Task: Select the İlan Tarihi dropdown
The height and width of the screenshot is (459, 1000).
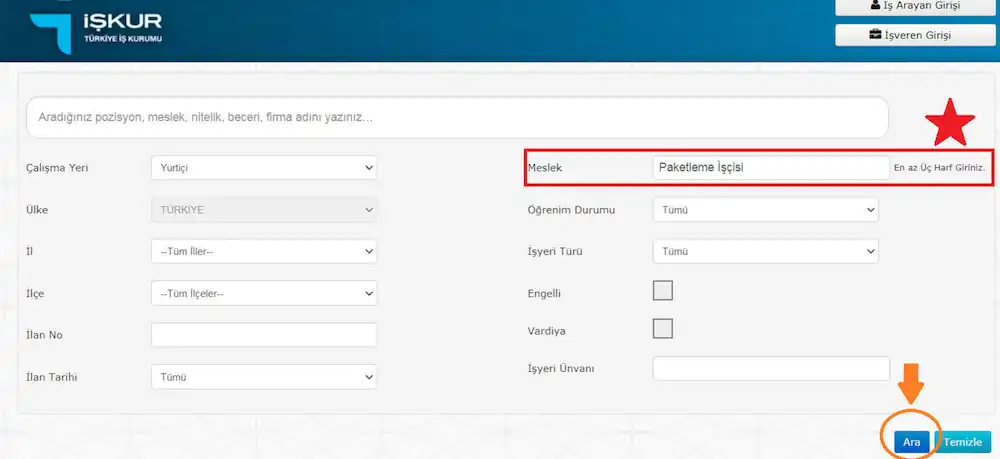Action: tap(264, 377)
